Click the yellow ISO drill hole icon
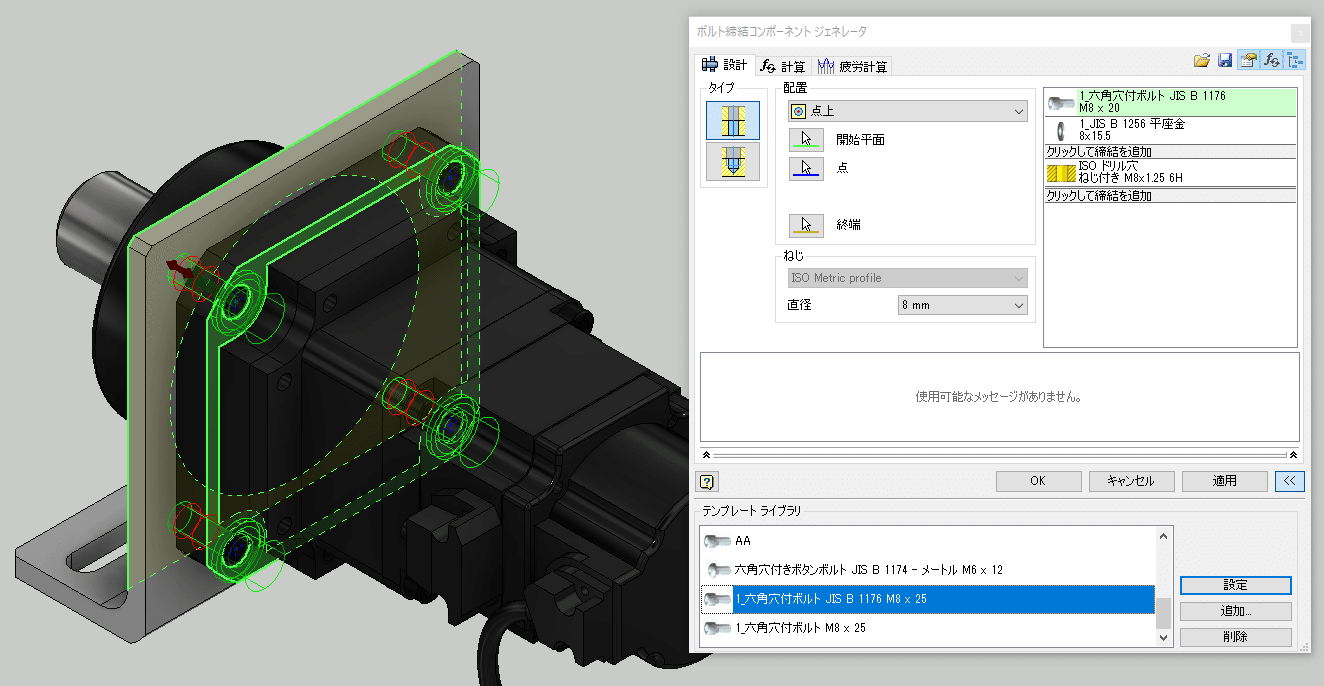Viewport: 1324px width, 686px height. coord(1060,172)
